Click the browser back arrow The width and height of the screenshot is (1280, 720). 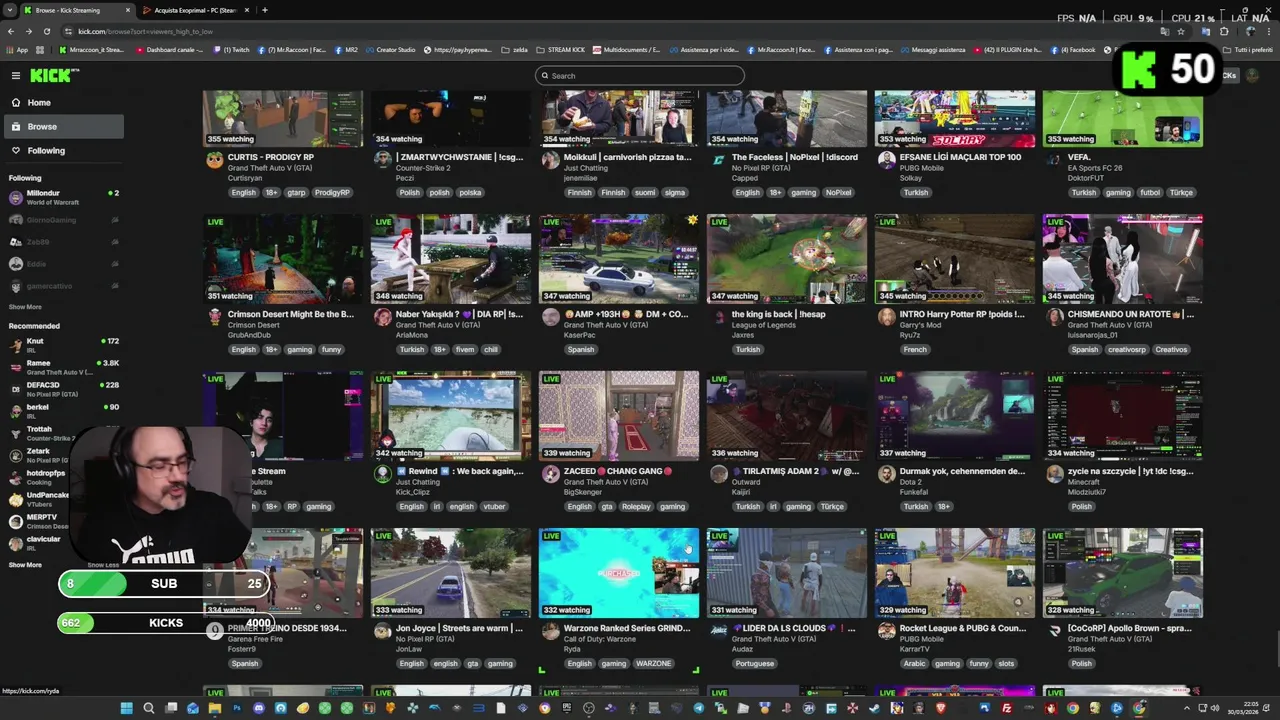click(x=11, y=31)
